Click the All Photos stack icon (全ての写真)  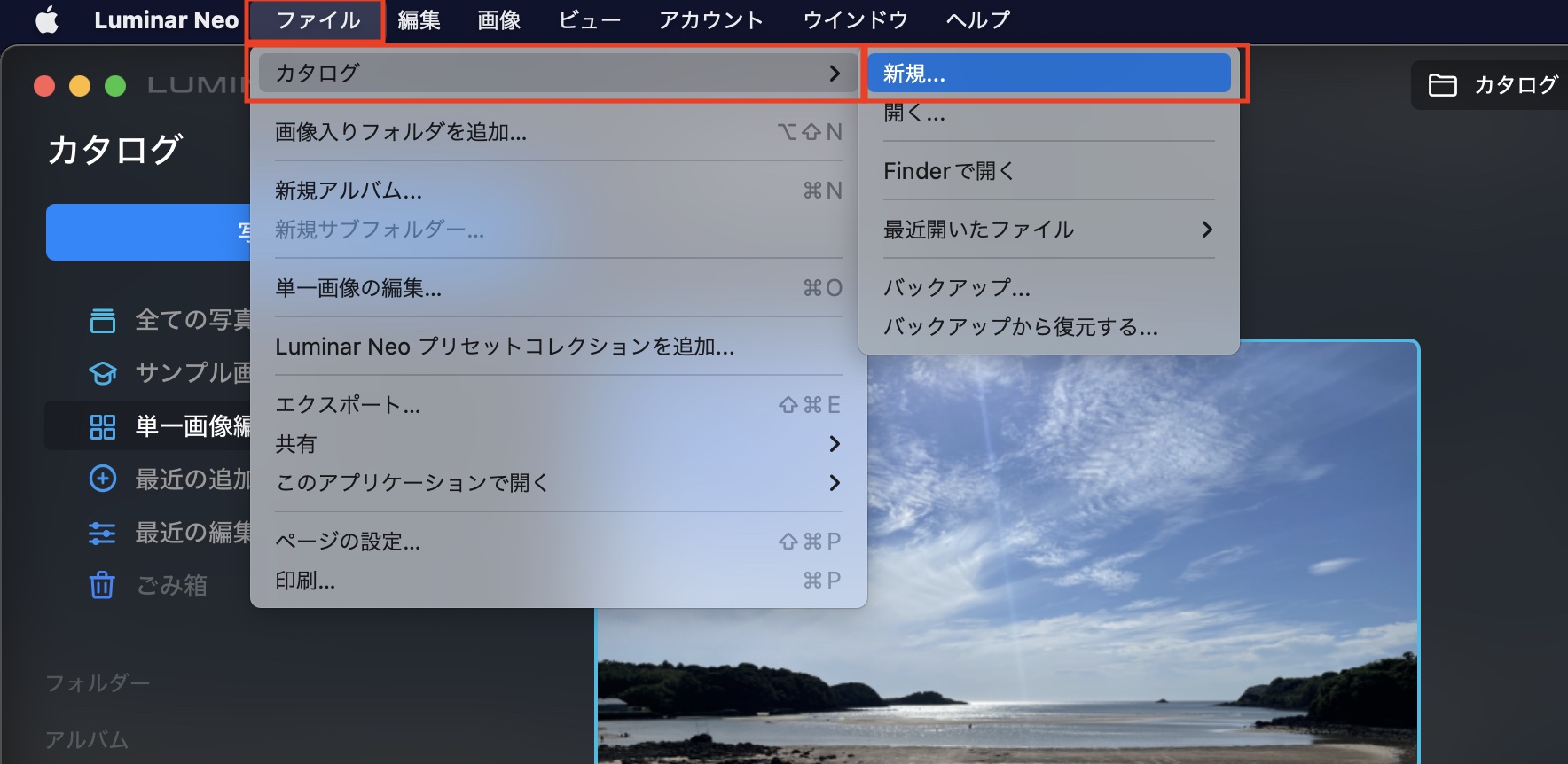[x=103, y=320]
